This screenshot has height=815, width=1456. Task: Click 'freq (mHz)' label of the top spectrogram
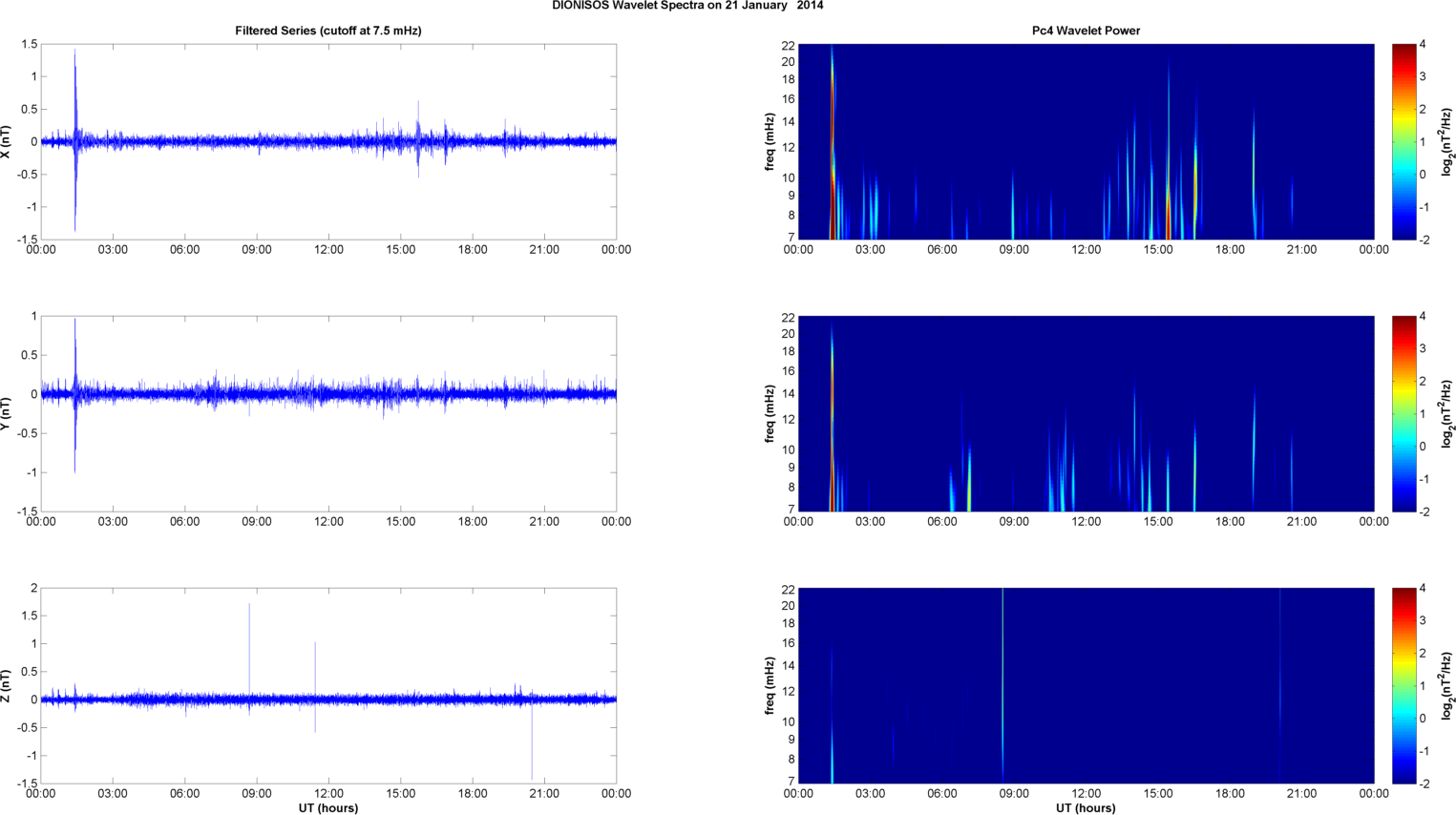(770, 142)
